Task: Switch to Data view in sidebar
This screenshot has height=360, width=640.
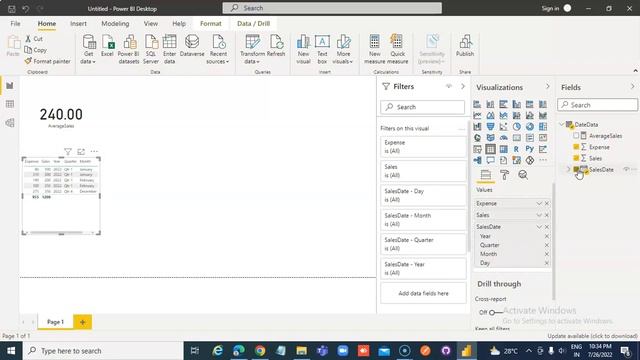Action: point(10,104)
